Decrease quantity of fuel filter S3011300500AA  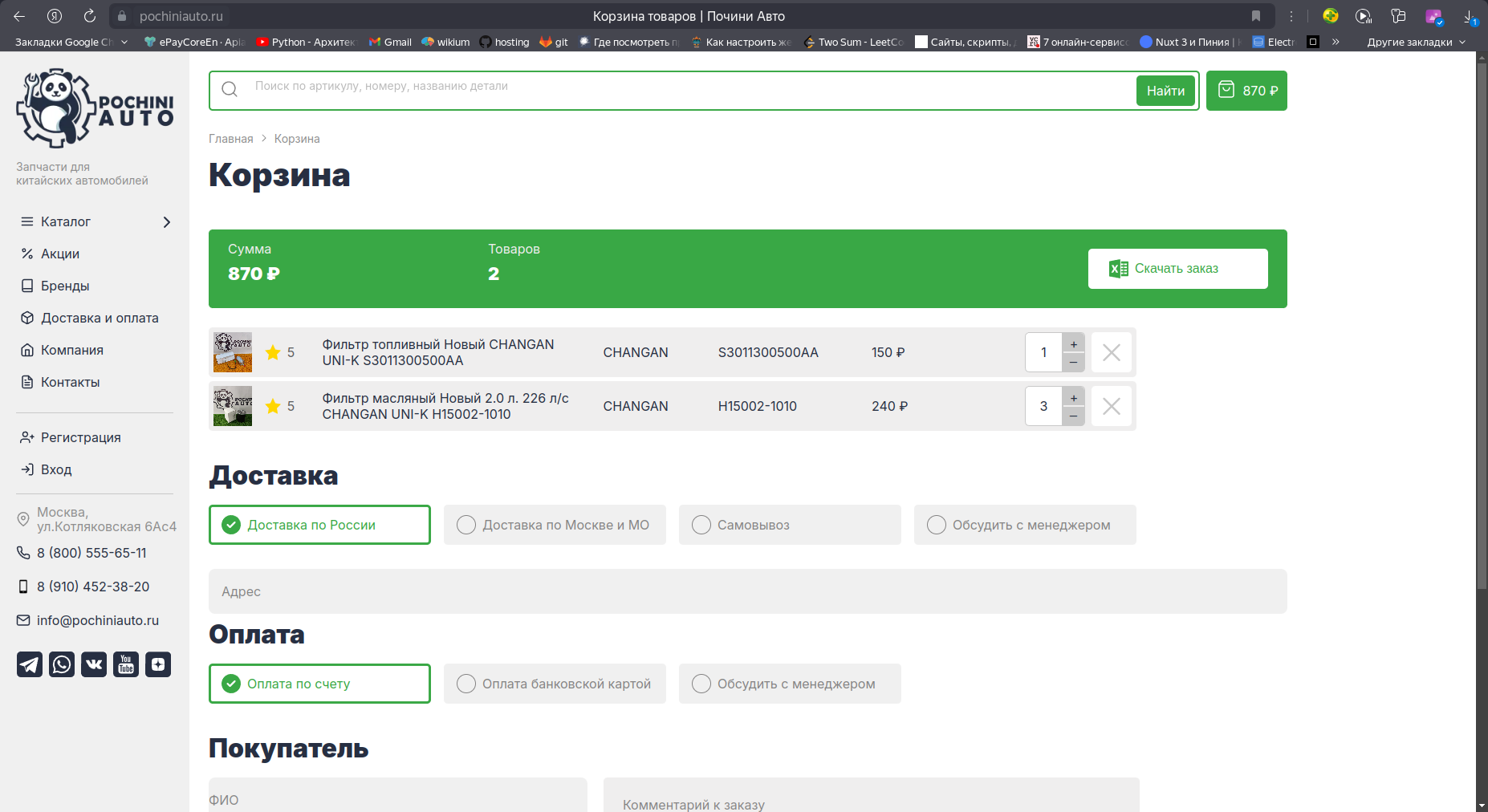(1074, 362)
